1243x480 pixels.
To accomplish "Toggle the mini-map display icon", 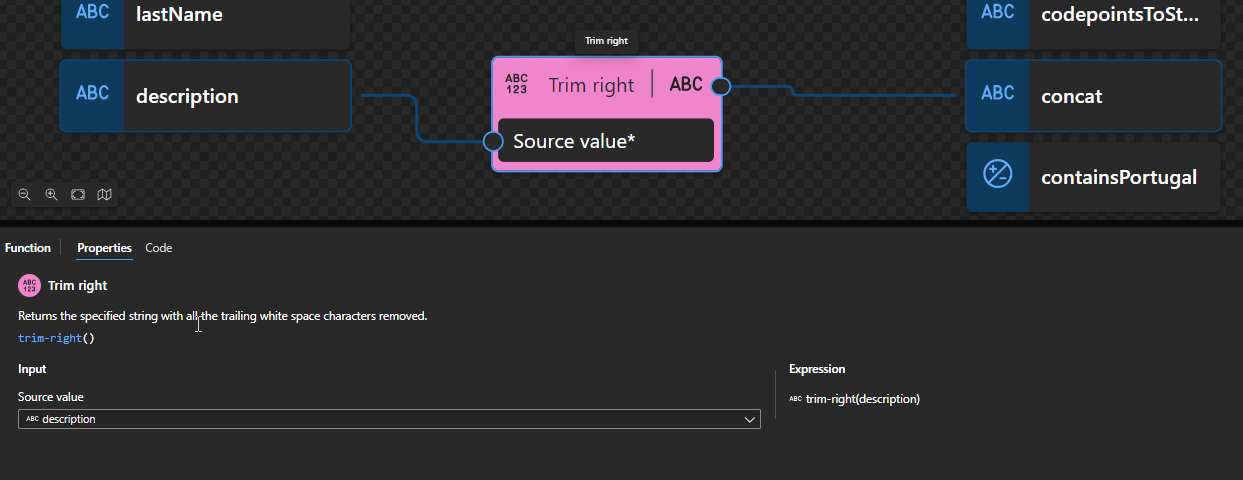I will coord(104,195).
